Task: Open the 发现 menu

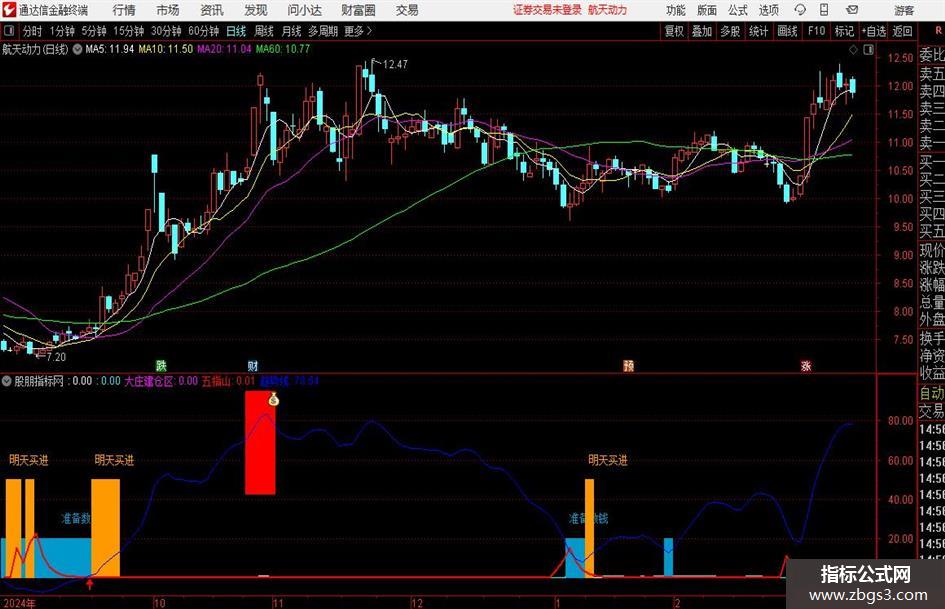Action: (x=256, y=10)
